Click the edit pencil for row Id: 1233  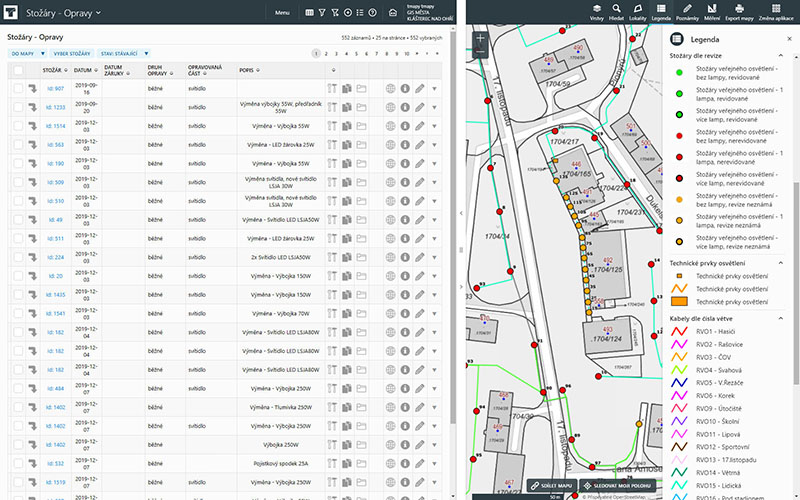420,105
